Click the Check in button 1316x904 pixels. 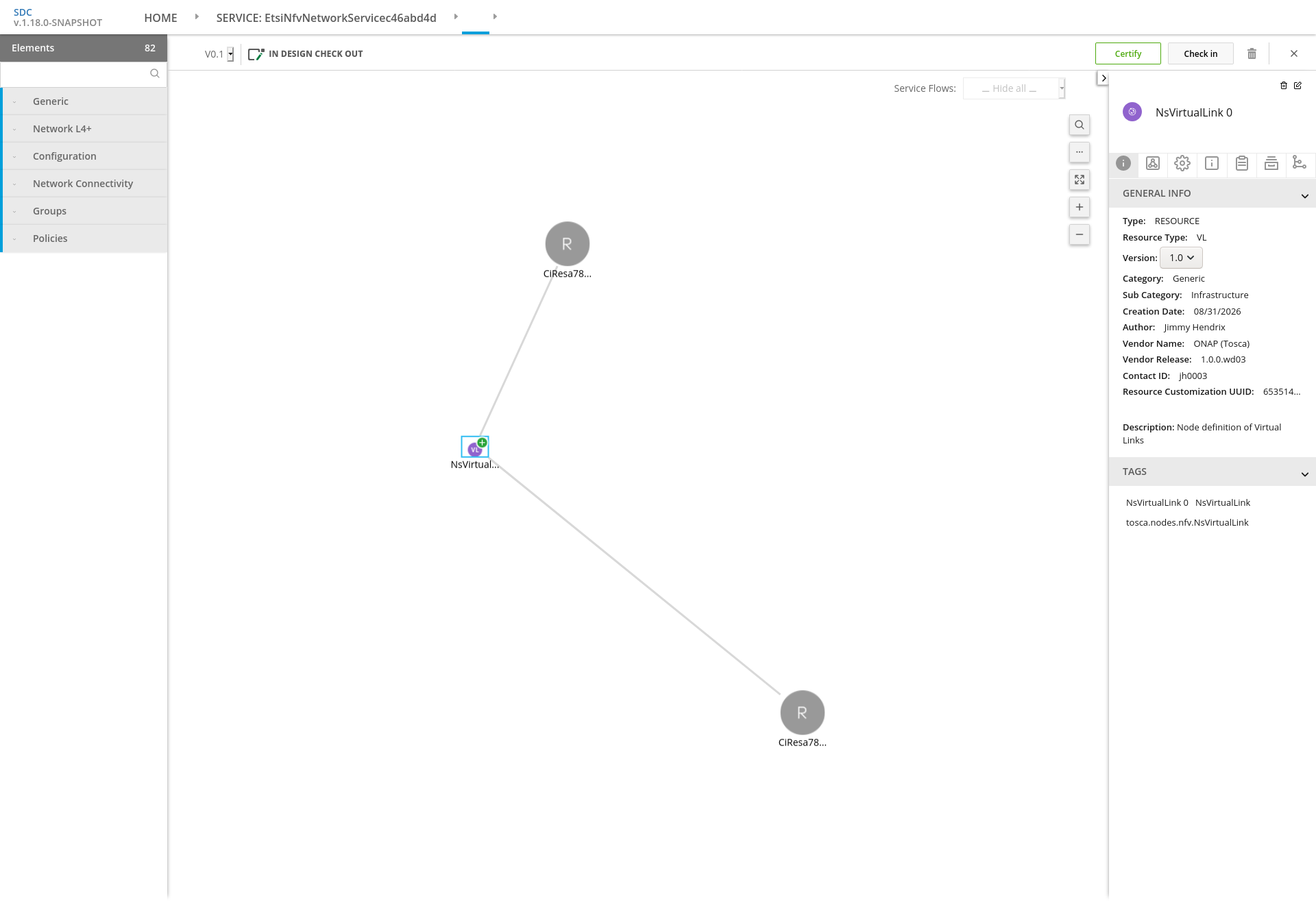(x=1201, y=53)
